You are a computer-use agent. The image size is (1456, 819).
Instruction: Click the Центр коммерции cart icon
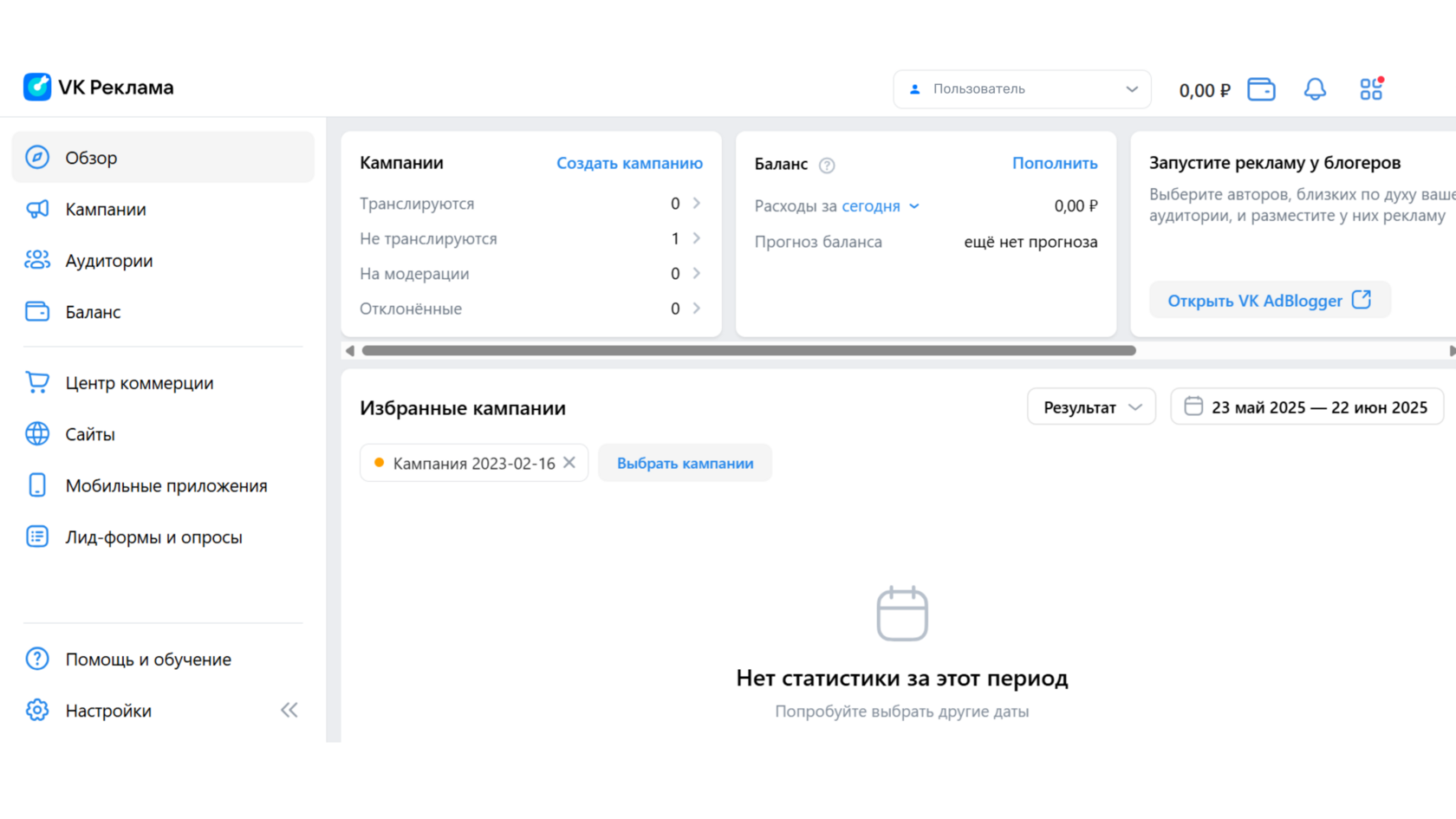coord(37,382)
